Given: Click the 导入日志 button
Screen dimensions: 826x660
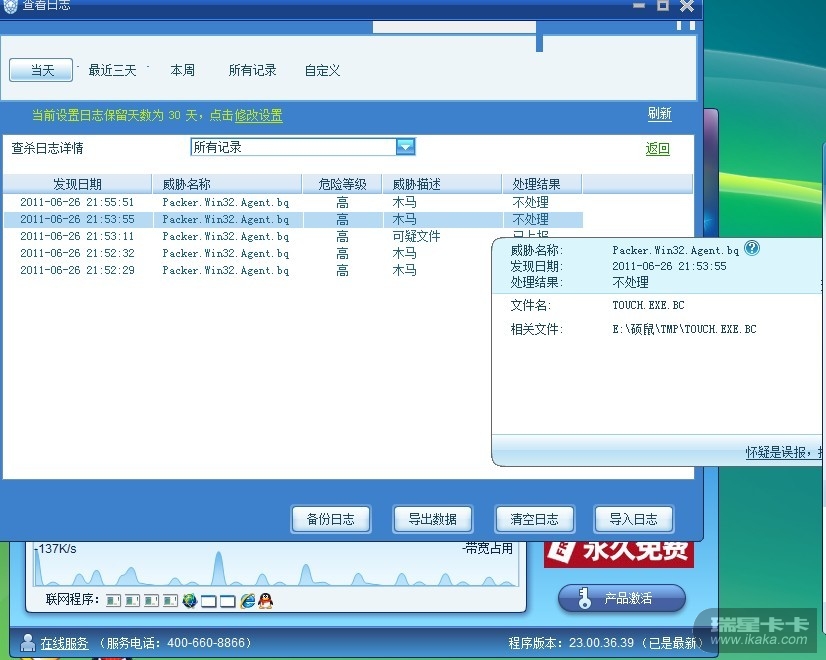Looking at the screenshot, I should point(634,519).
